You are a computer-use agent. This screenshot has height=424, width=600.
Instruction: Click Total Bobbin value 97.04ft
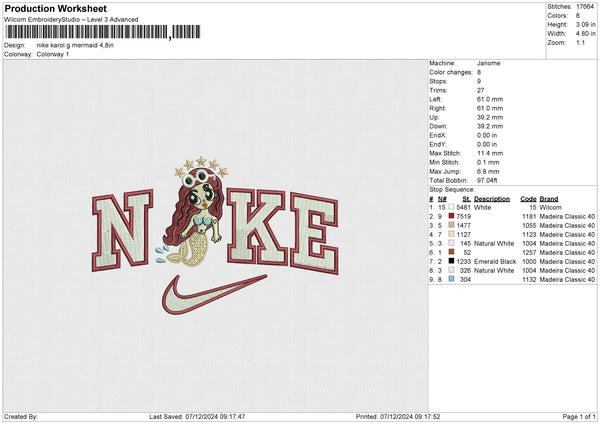[487, 181]
